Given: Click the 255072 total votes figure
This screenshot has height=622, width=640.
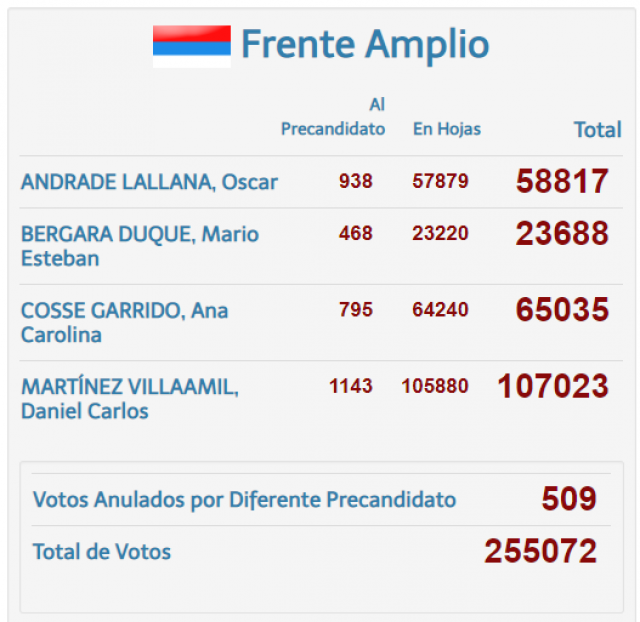Looking at the screenshot, I should [540, 551].
